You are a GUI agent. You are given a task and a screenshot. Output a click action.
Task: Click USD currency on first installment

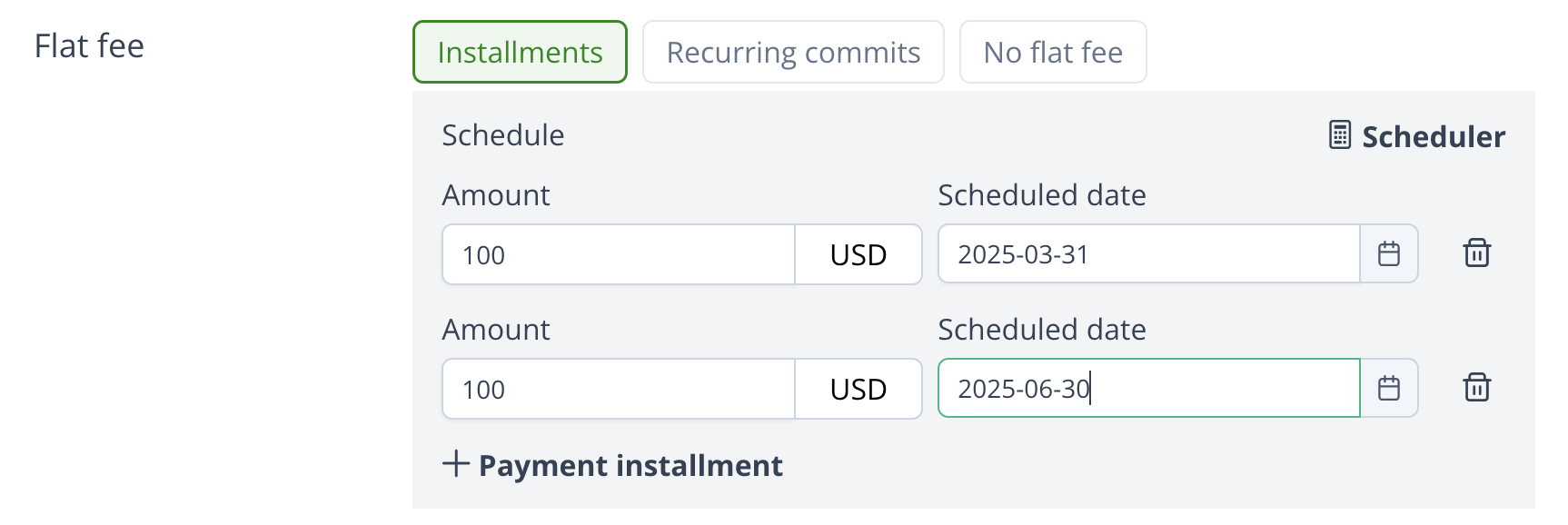[858, 255]
